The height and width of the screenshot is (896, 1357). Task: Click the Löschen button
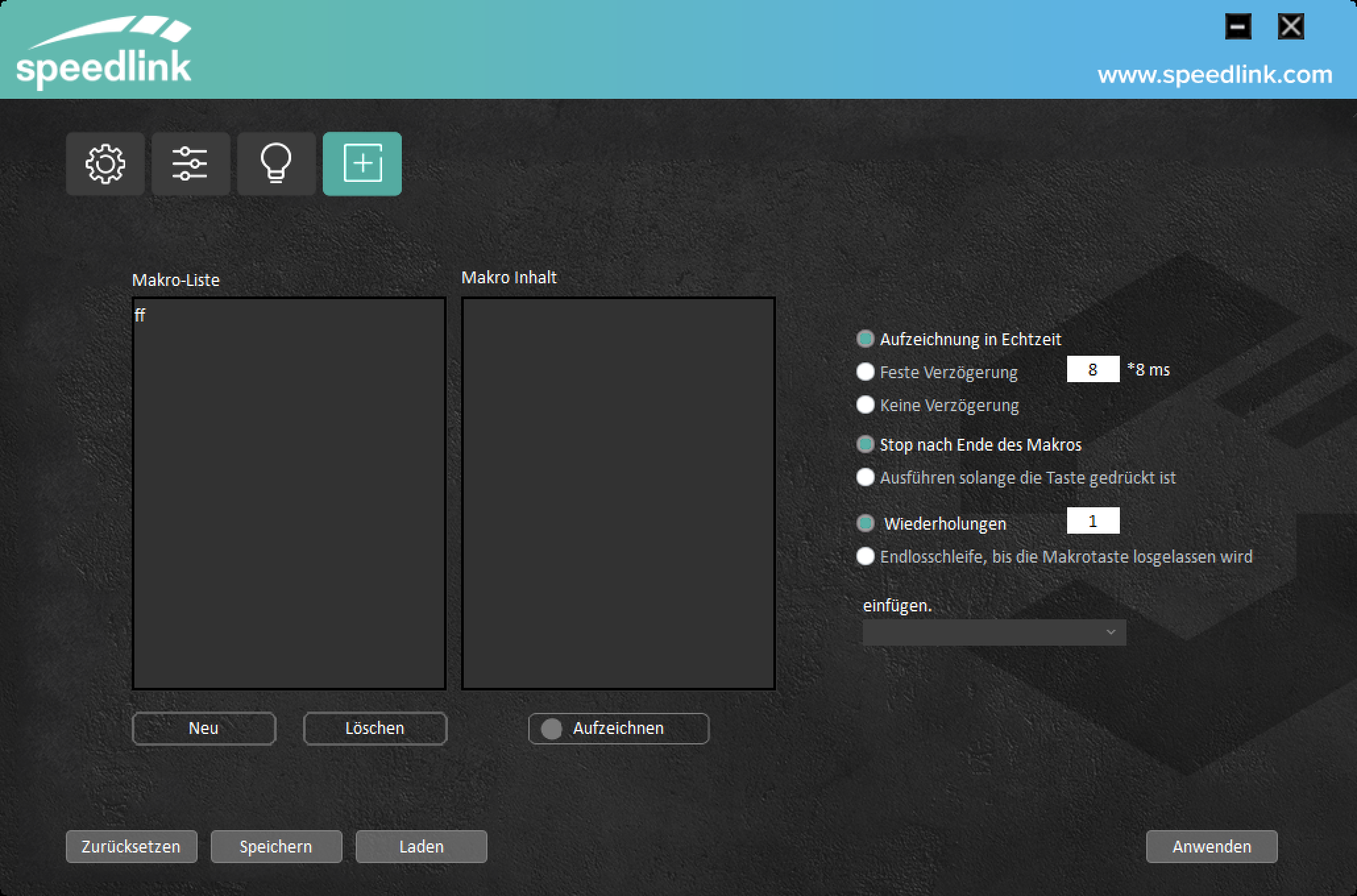pyautogui.click(x=375, y=728)
